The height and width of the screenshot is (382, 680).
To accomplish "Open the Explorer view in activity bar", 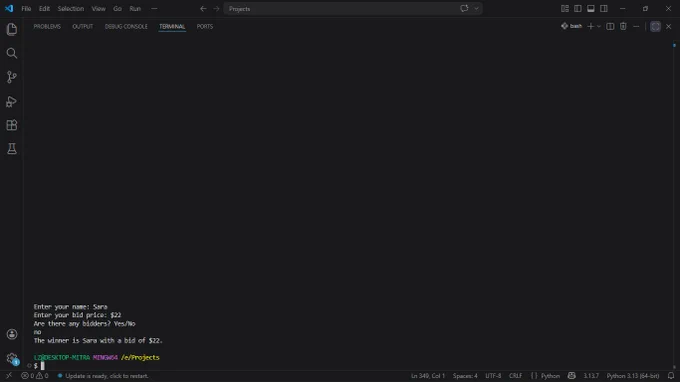I will [12, 29].
